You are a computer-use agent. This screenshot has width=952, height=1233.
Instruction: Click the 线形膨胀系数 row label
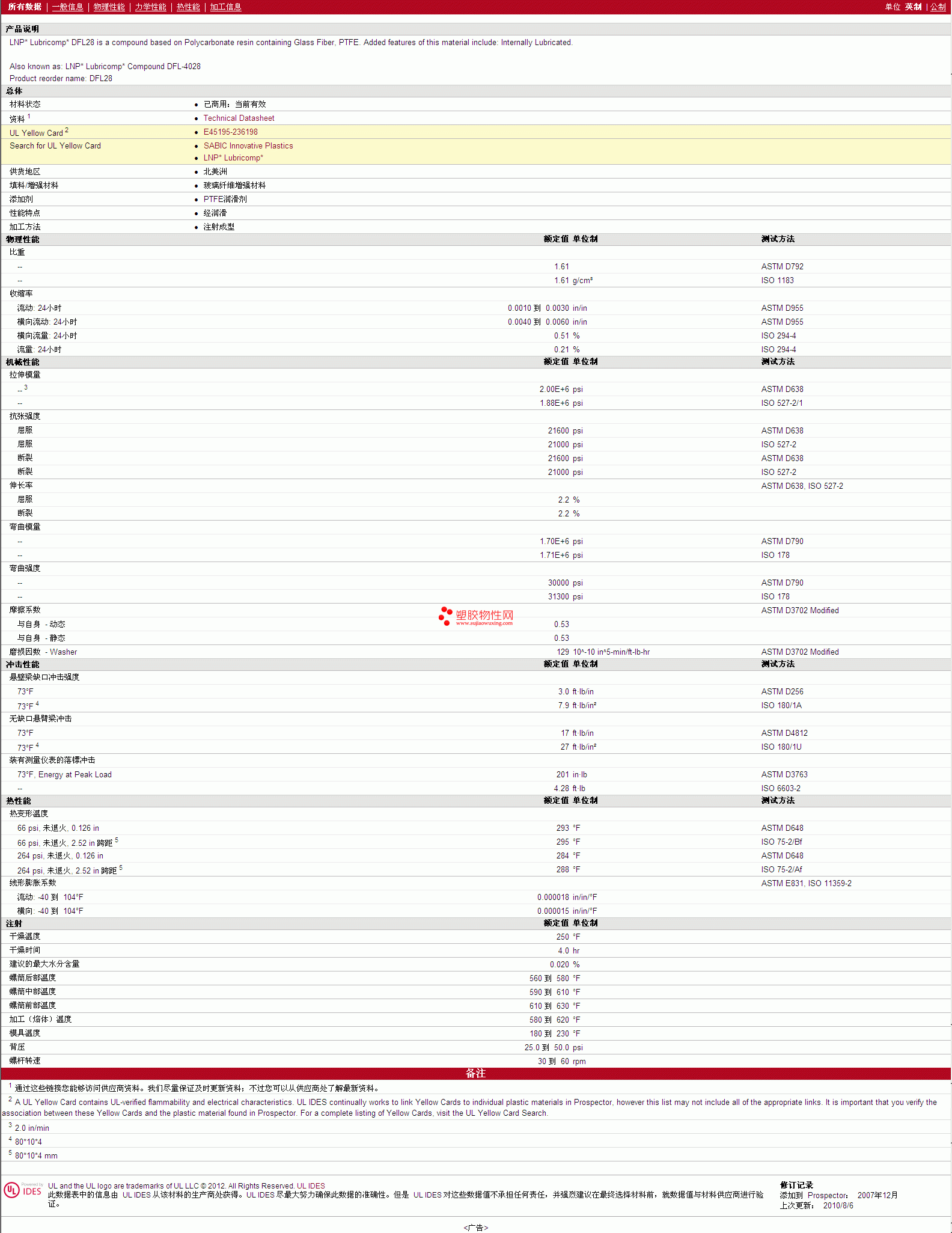click(x=33, y=883)
